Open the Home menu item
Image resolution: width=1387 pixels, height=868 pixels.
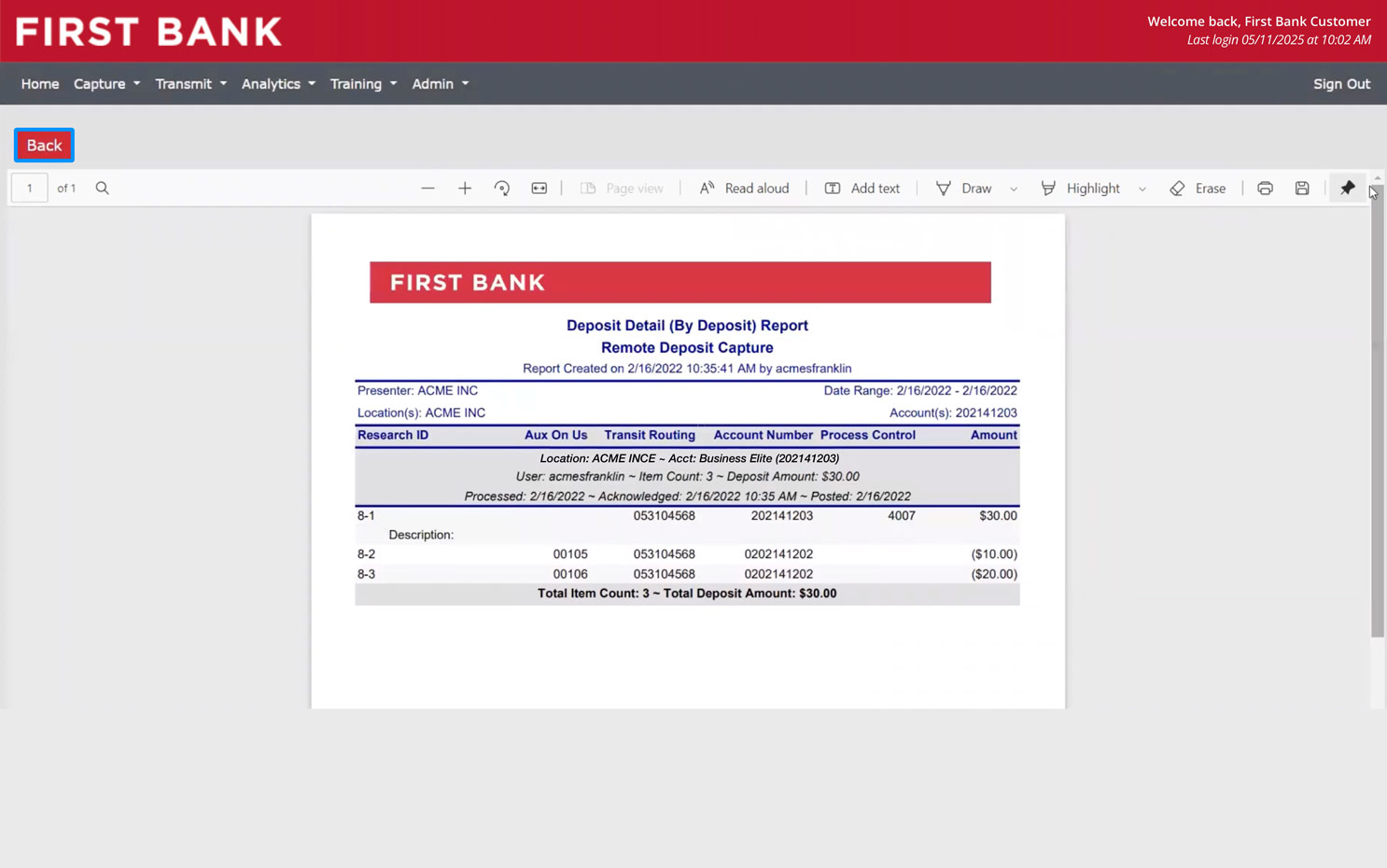tap(40, 84)
